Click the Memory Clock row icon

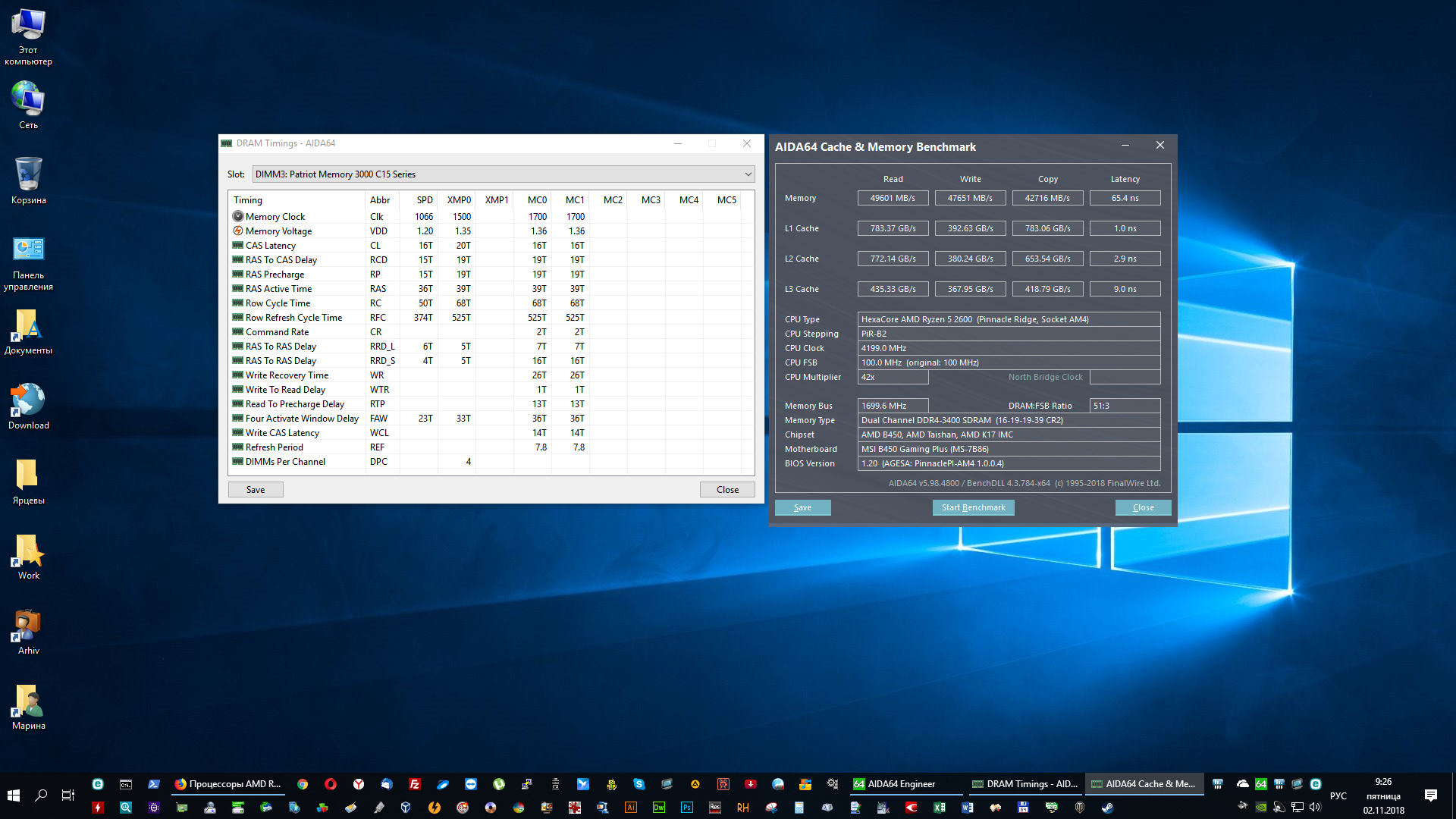tap(238, 217)
